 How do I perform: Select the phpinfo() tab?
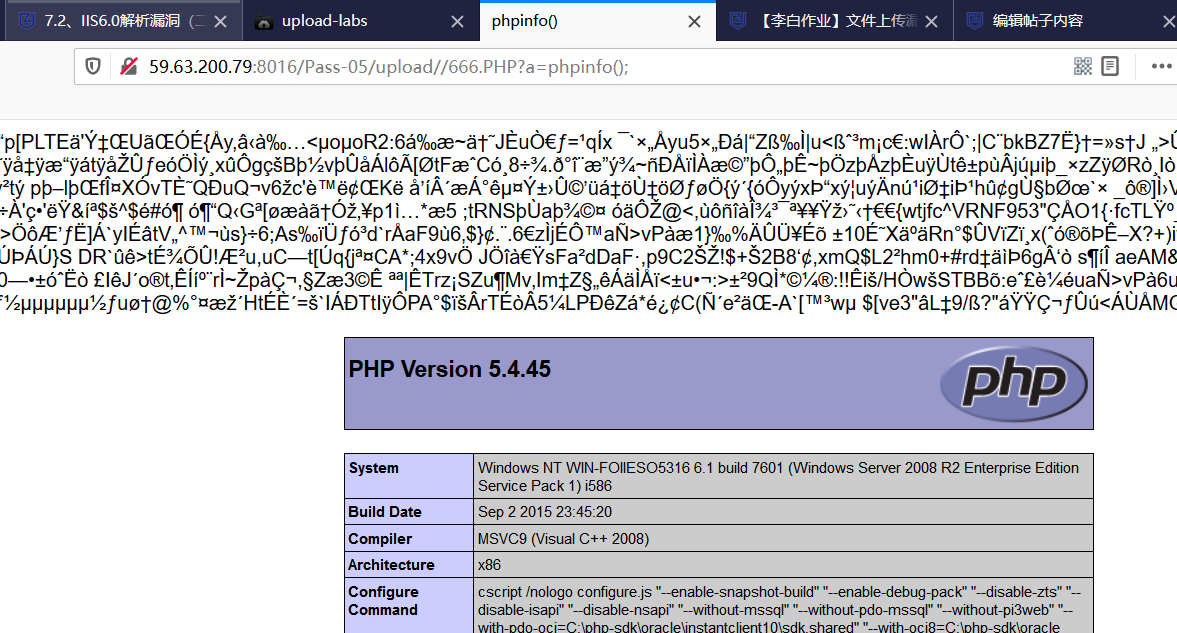pos(597,21)
